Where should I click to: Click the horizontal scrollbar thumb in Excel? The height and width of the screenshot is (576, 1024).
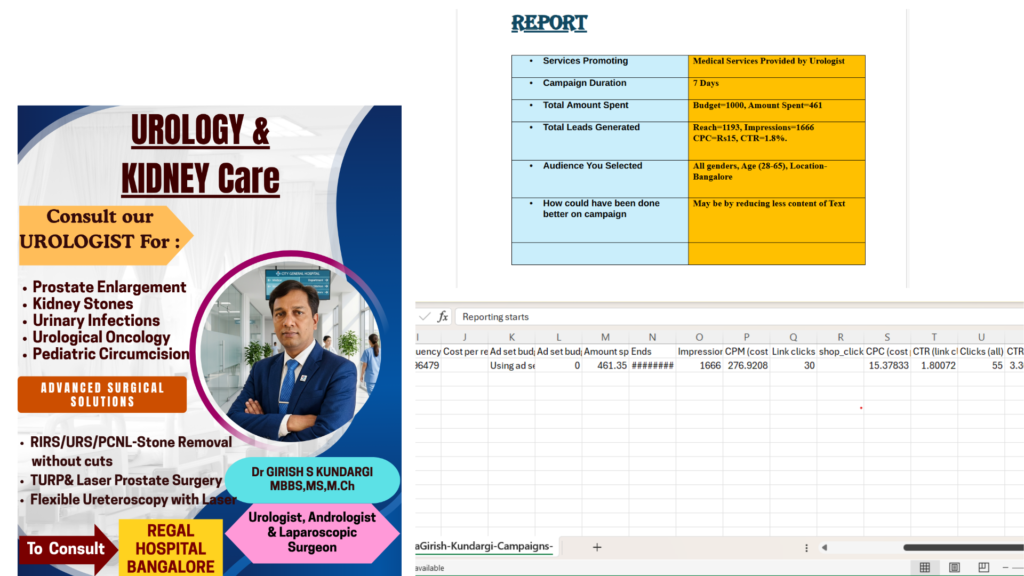click(x=963, y=548)
